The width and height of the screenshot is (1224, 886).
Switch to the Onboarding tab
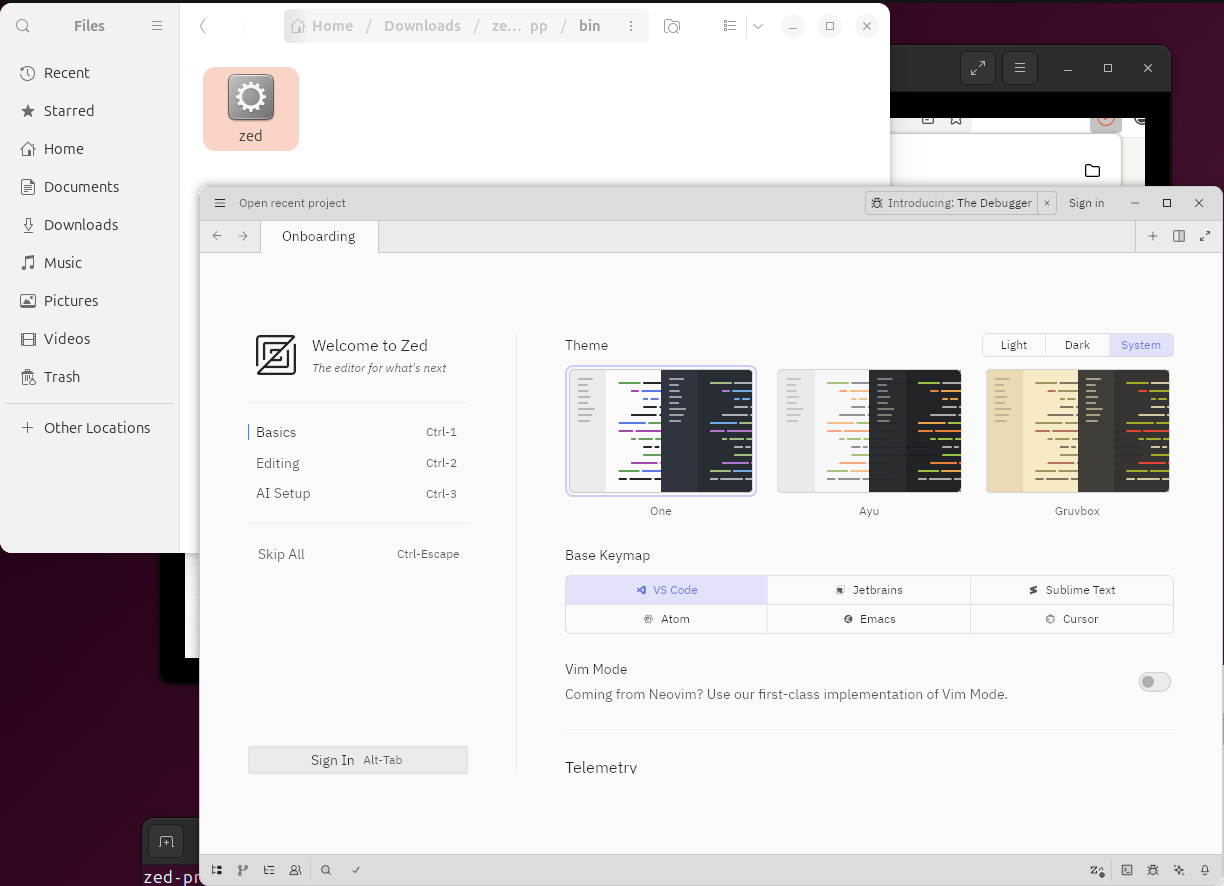click(319, 236)
